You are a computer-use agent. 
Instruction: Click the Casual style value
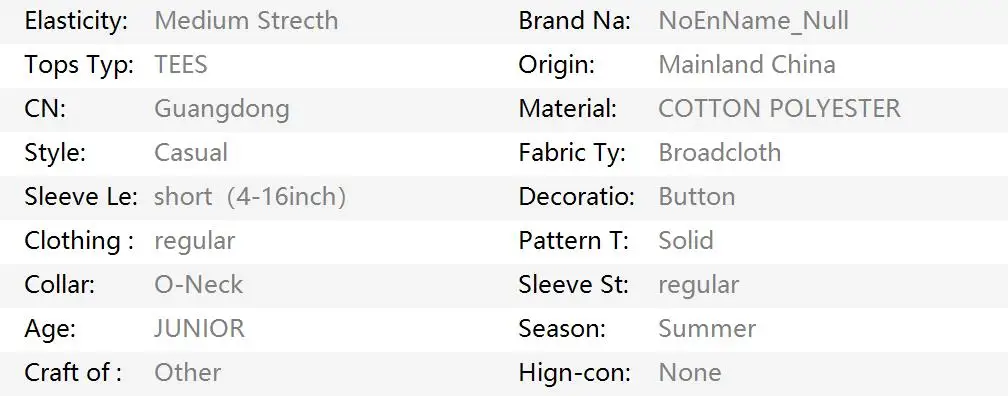(191, 153)
